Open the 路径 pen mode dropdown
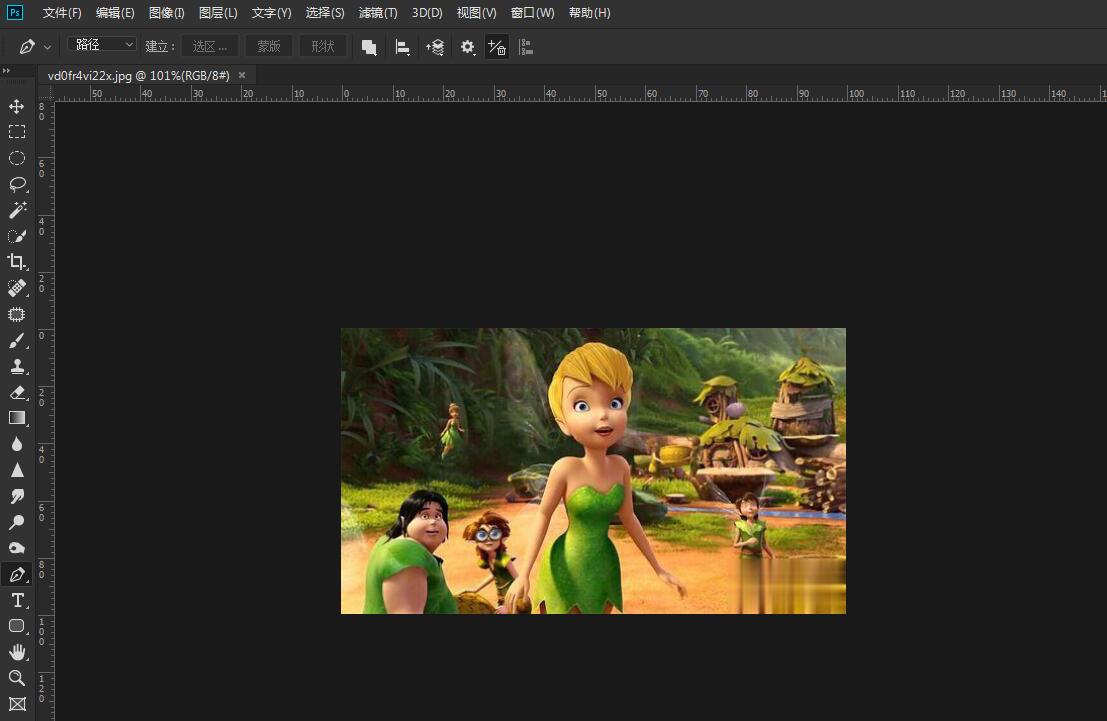Screen dimensions: 1107x721 102,45
